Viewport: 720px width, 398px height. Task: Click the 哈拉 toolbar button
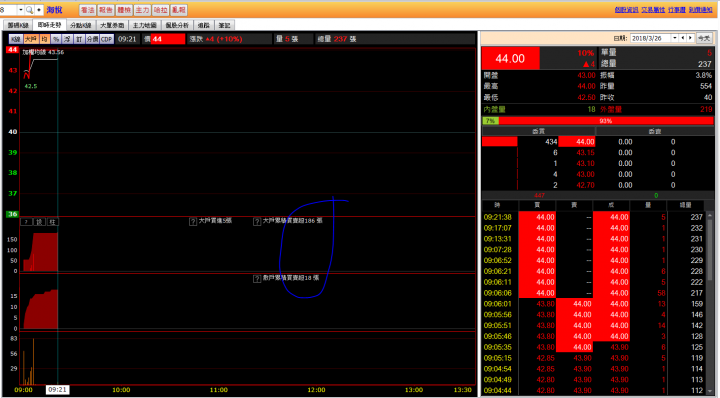tap(160, 10)
